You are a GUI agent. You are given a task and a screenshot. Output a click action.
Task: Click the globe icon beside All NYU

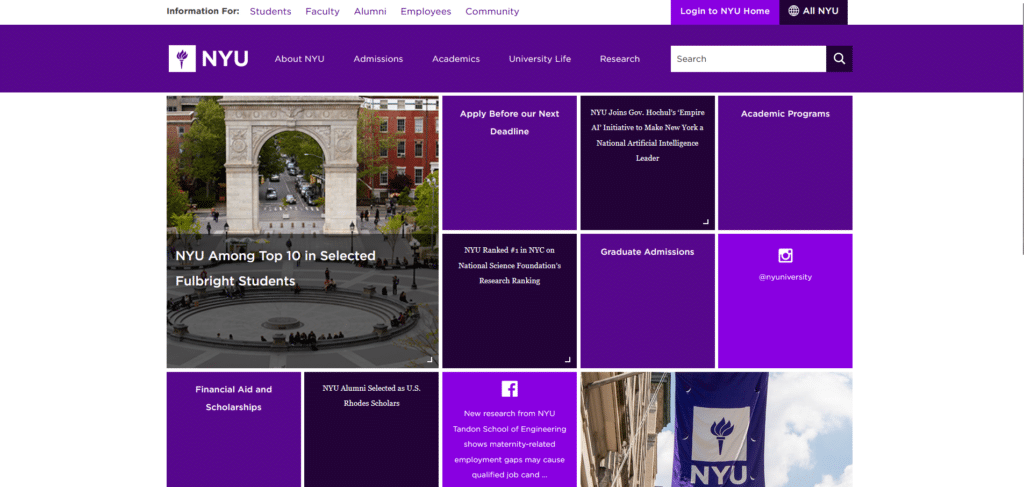(793, 11)
